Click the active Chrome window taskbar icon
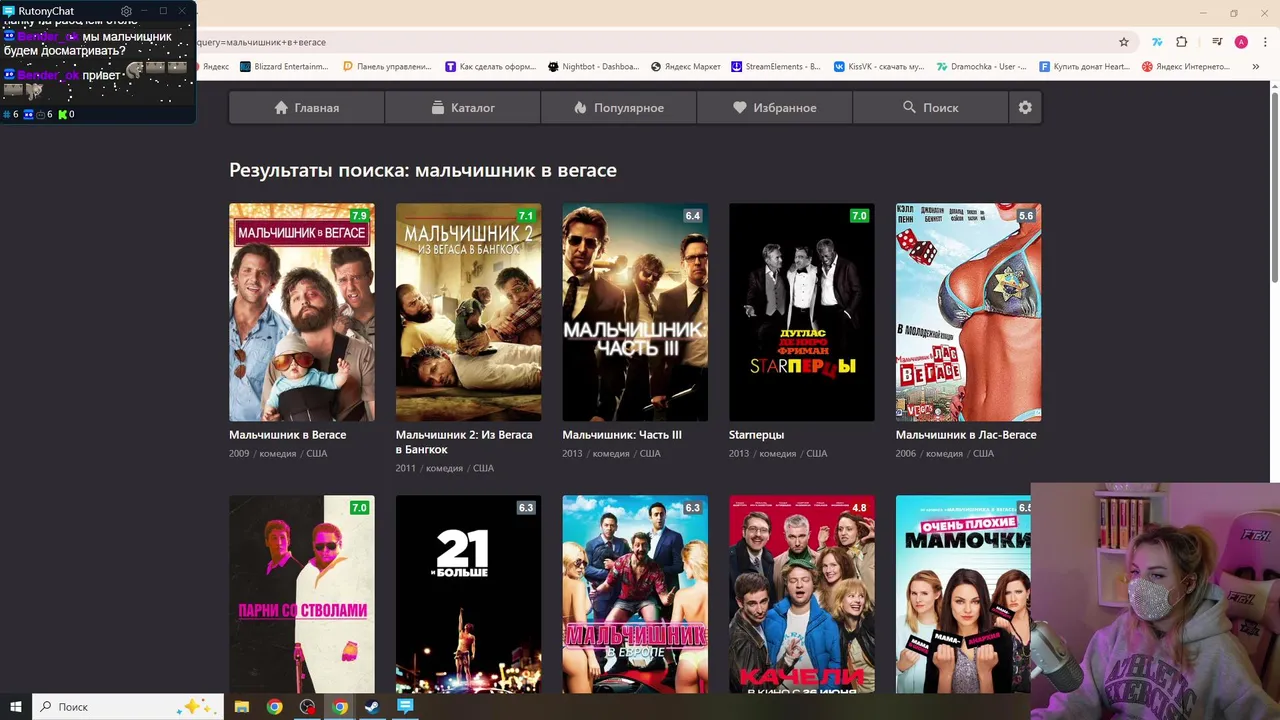The width and height of the screenshot is (1280, 720). point(340,707)
